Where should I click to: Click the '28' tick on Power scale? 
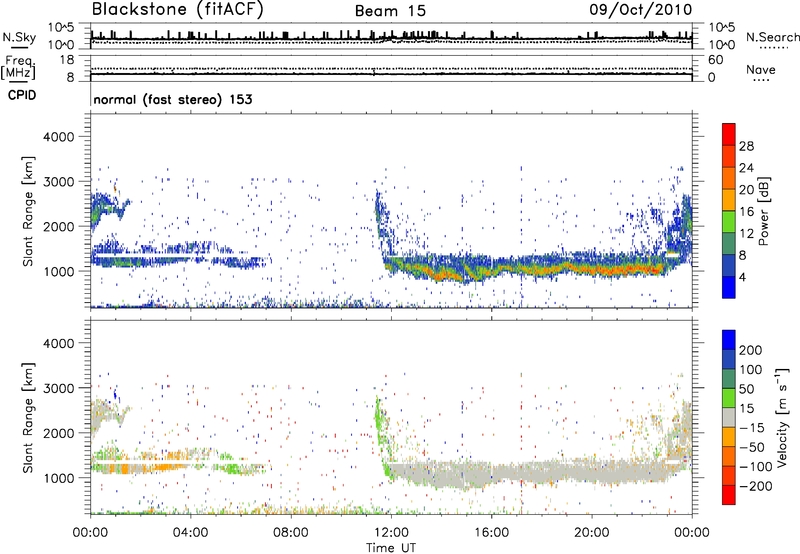pos(746,146)
